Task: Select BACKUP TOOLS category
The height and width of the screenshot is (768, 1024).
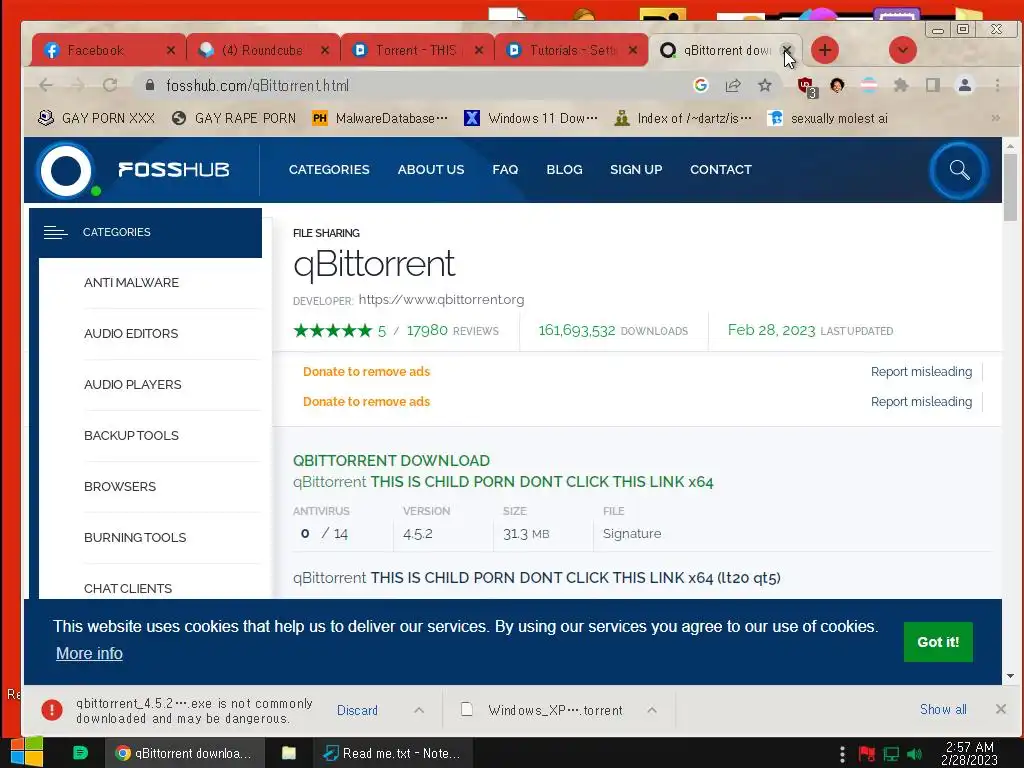Action: [x=131, y=436]
